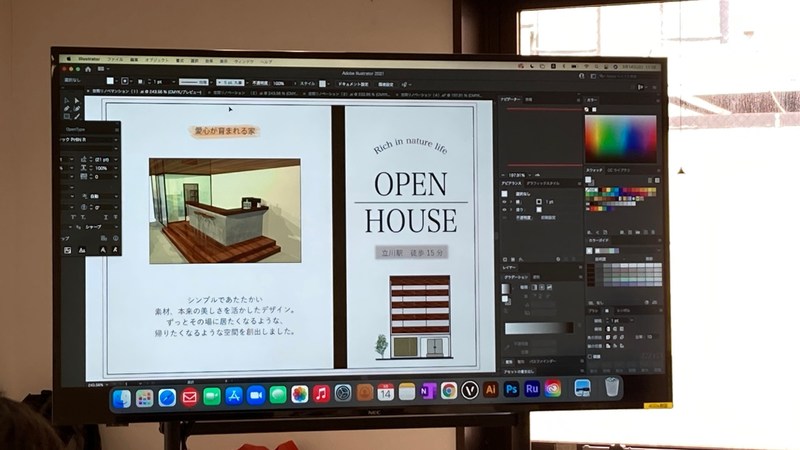Open the ウィンドウ menu
The width and height of the screenshot is (800, 450).
[x=244, y=61]
